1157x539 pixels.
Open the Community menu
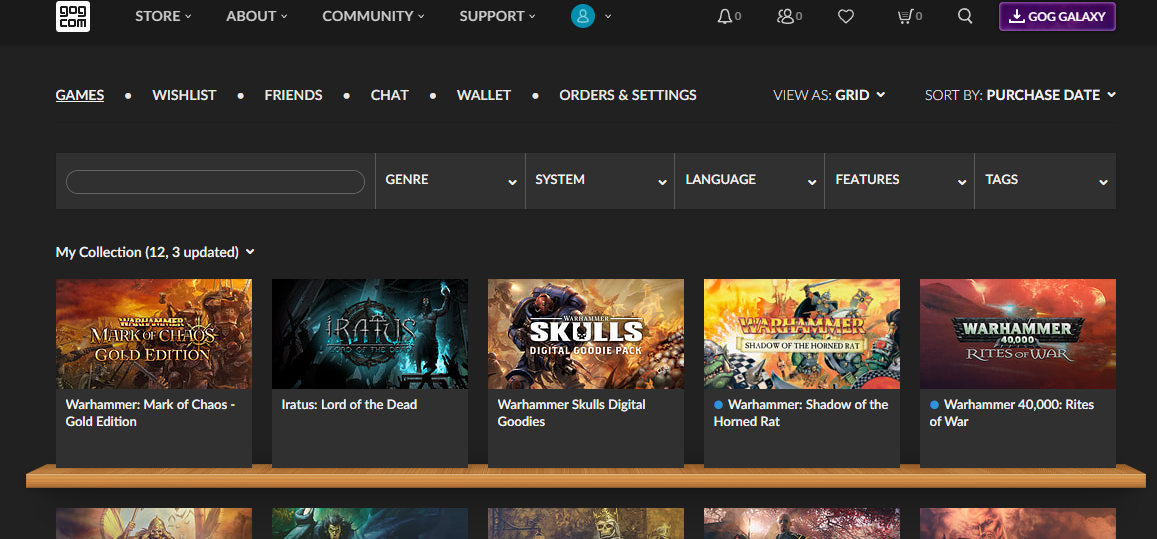(x=373, y=16)
